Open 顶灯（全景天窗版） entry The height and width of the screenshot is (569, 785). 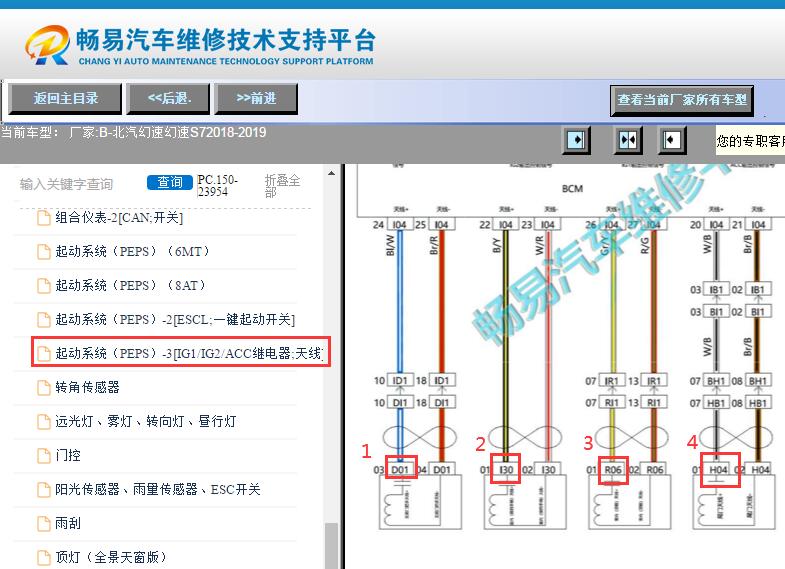point(111,557)
